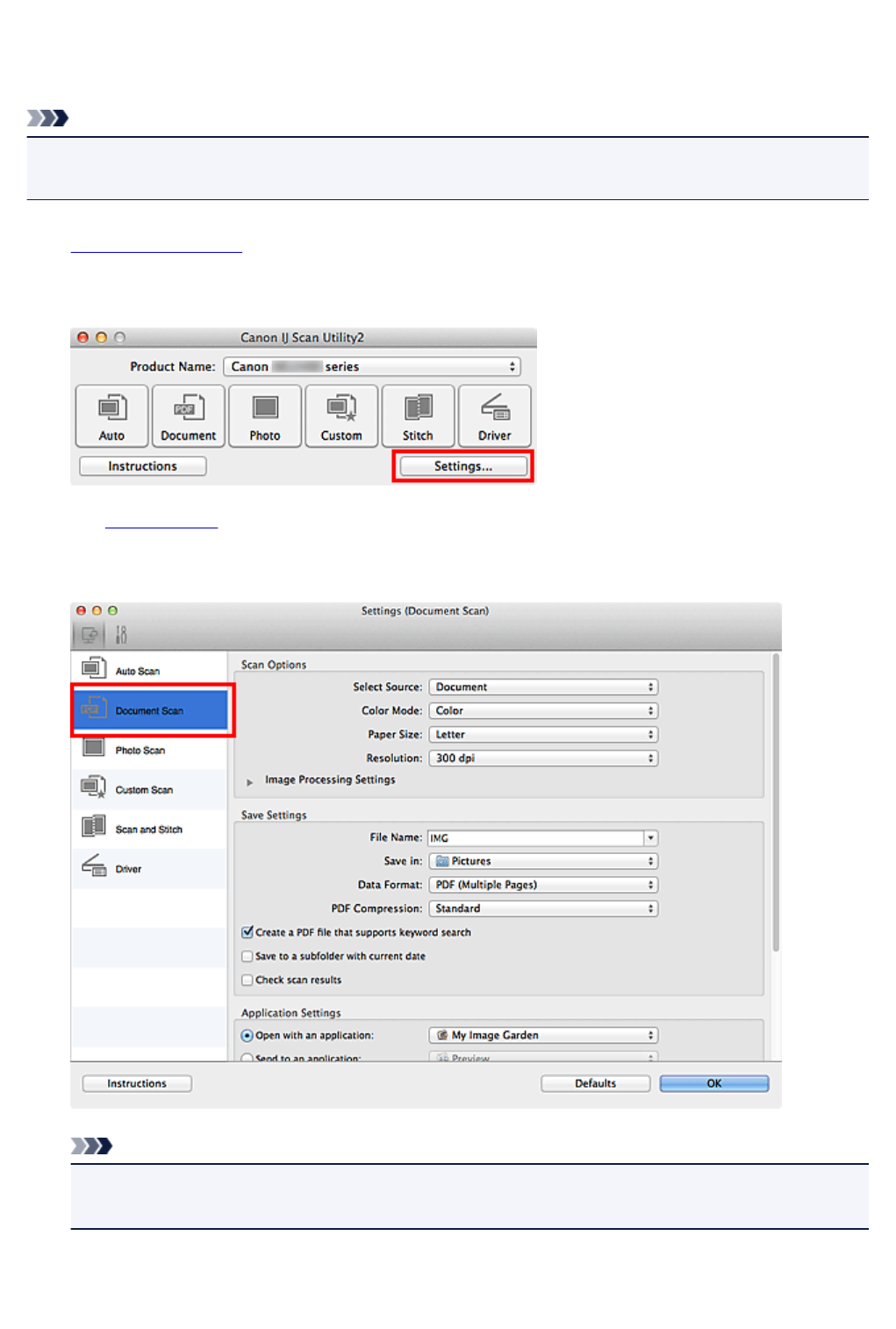Click the Auto Scan sidebar icon
The width and height of the screenshot is (896, 1329).
coord(94,668)
